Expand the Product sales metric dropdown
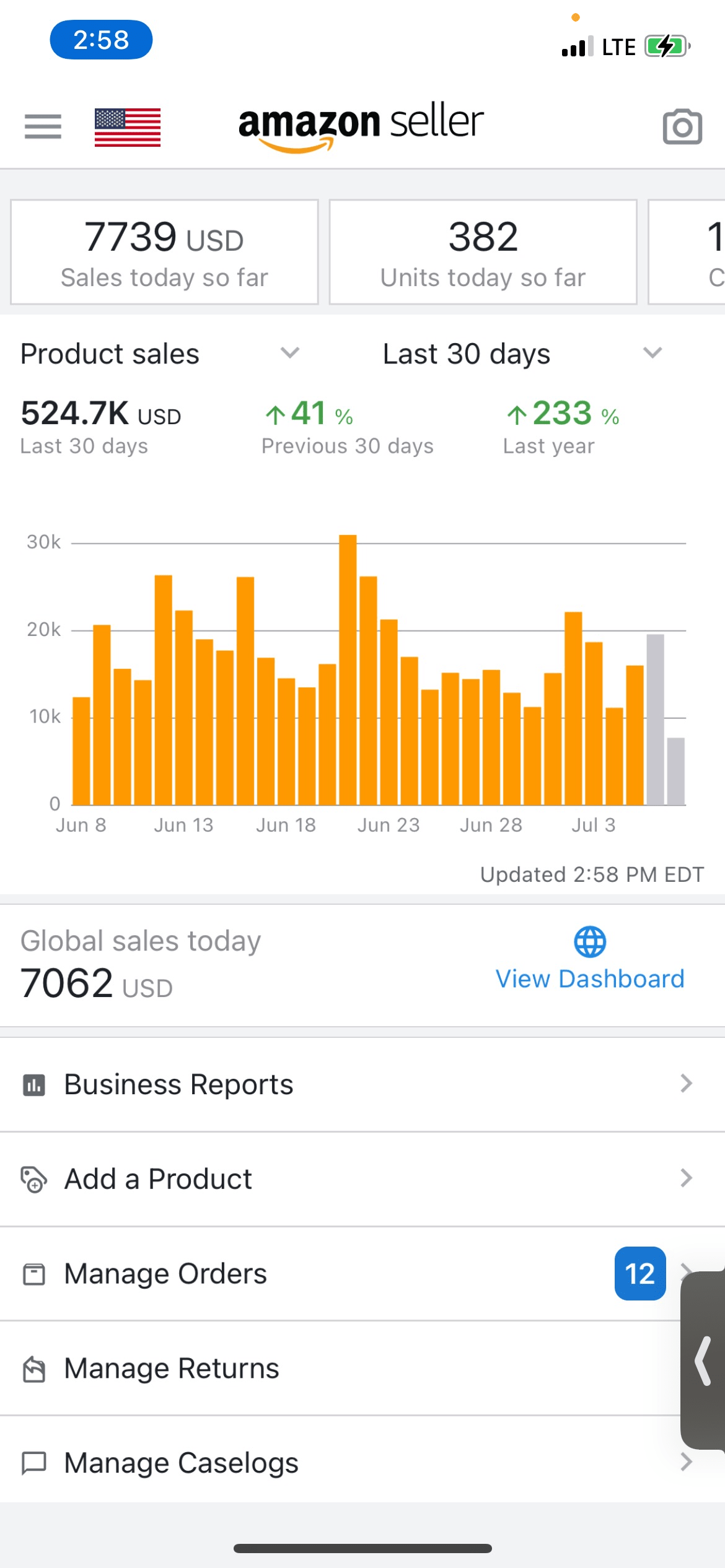 (x=289, y=353)
